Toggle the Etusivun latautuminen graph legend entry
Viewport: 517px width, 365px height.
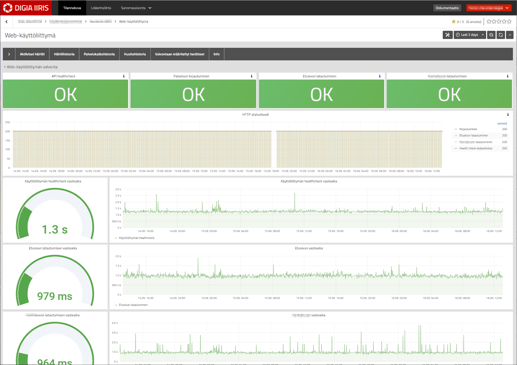[133, 305]
